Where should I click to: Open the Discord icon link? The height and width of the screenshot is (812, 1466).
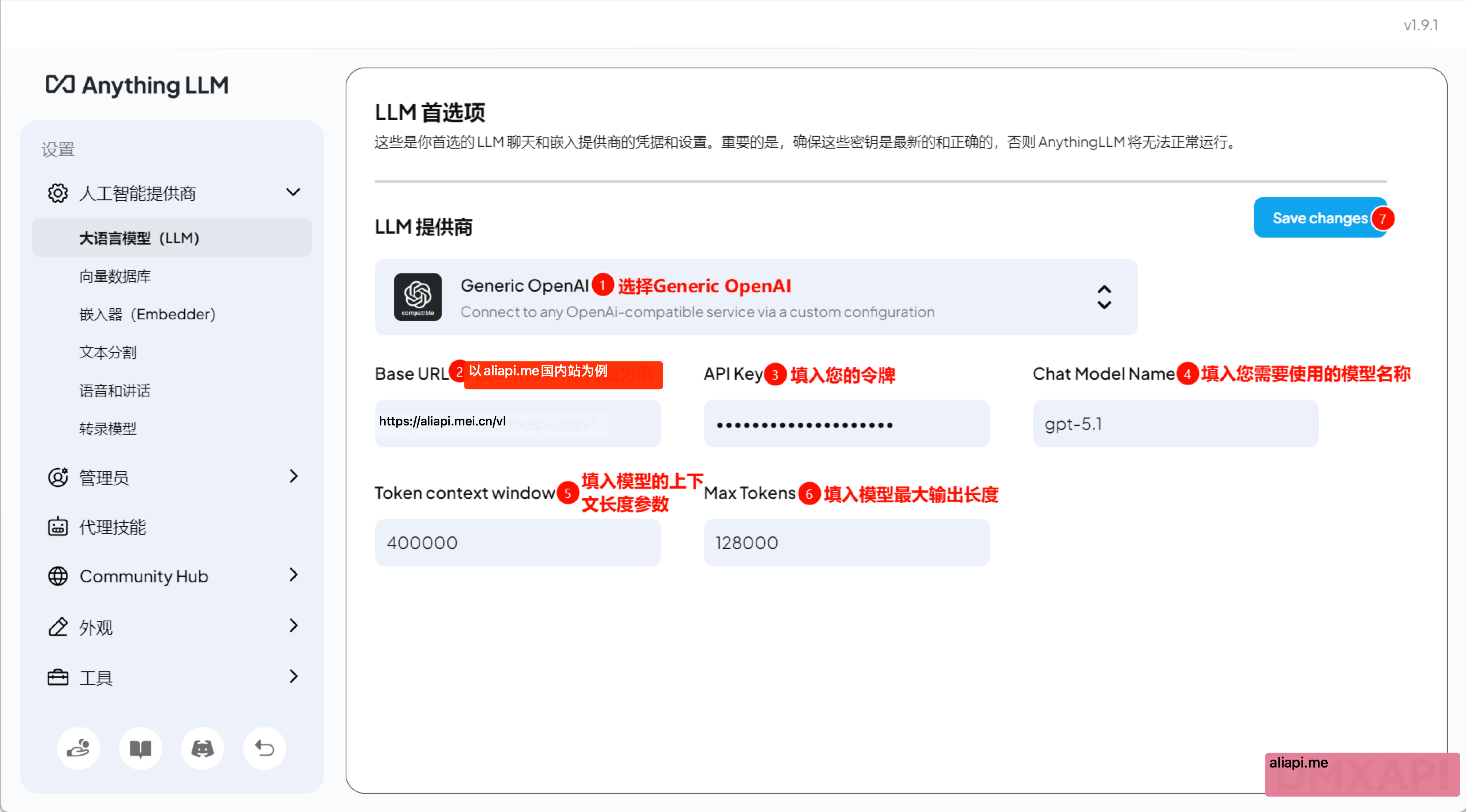[x=203, y=748]
